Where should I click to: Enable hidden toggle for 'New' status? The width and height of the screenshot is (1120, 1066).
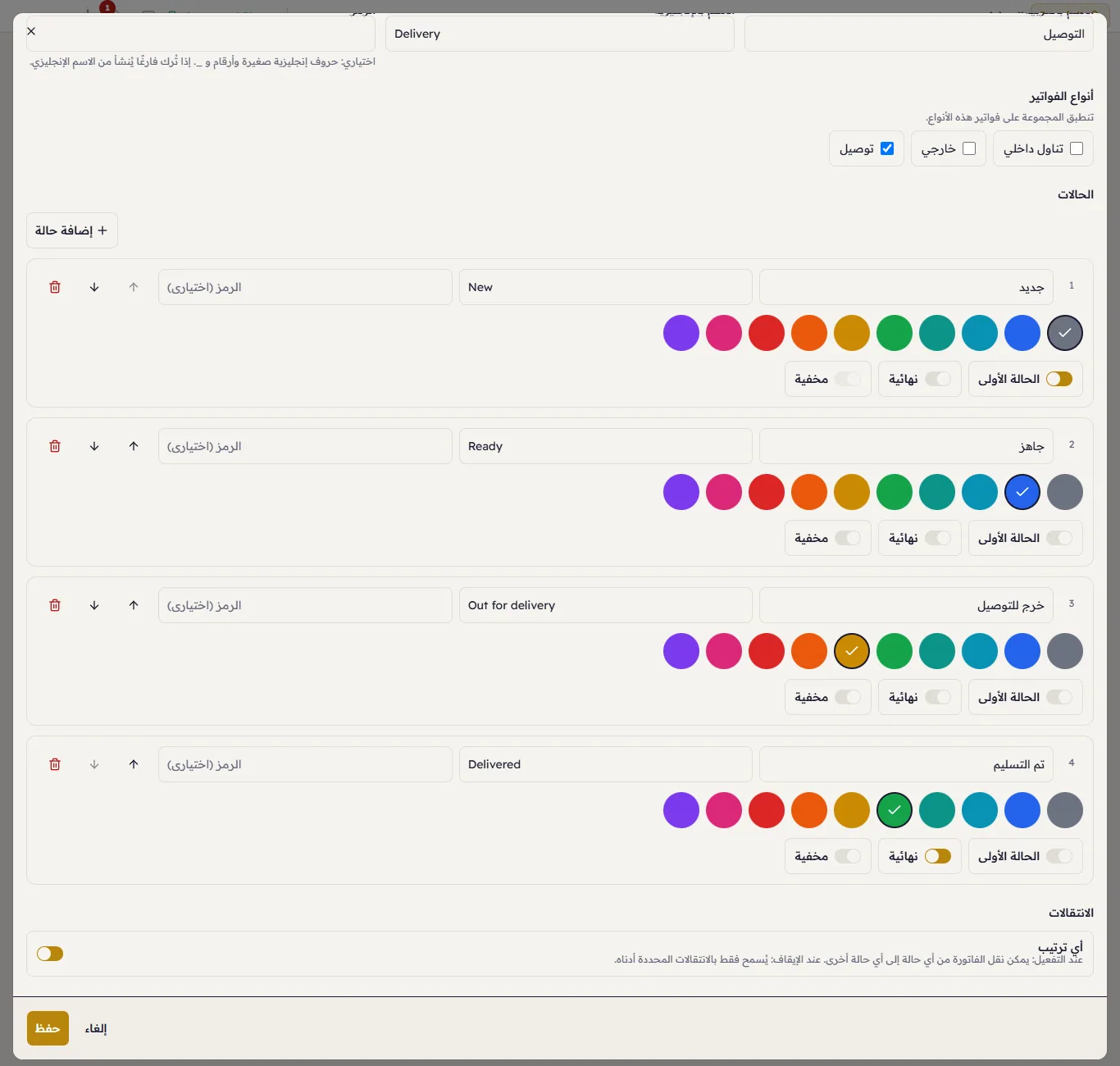tap(848, 379)
